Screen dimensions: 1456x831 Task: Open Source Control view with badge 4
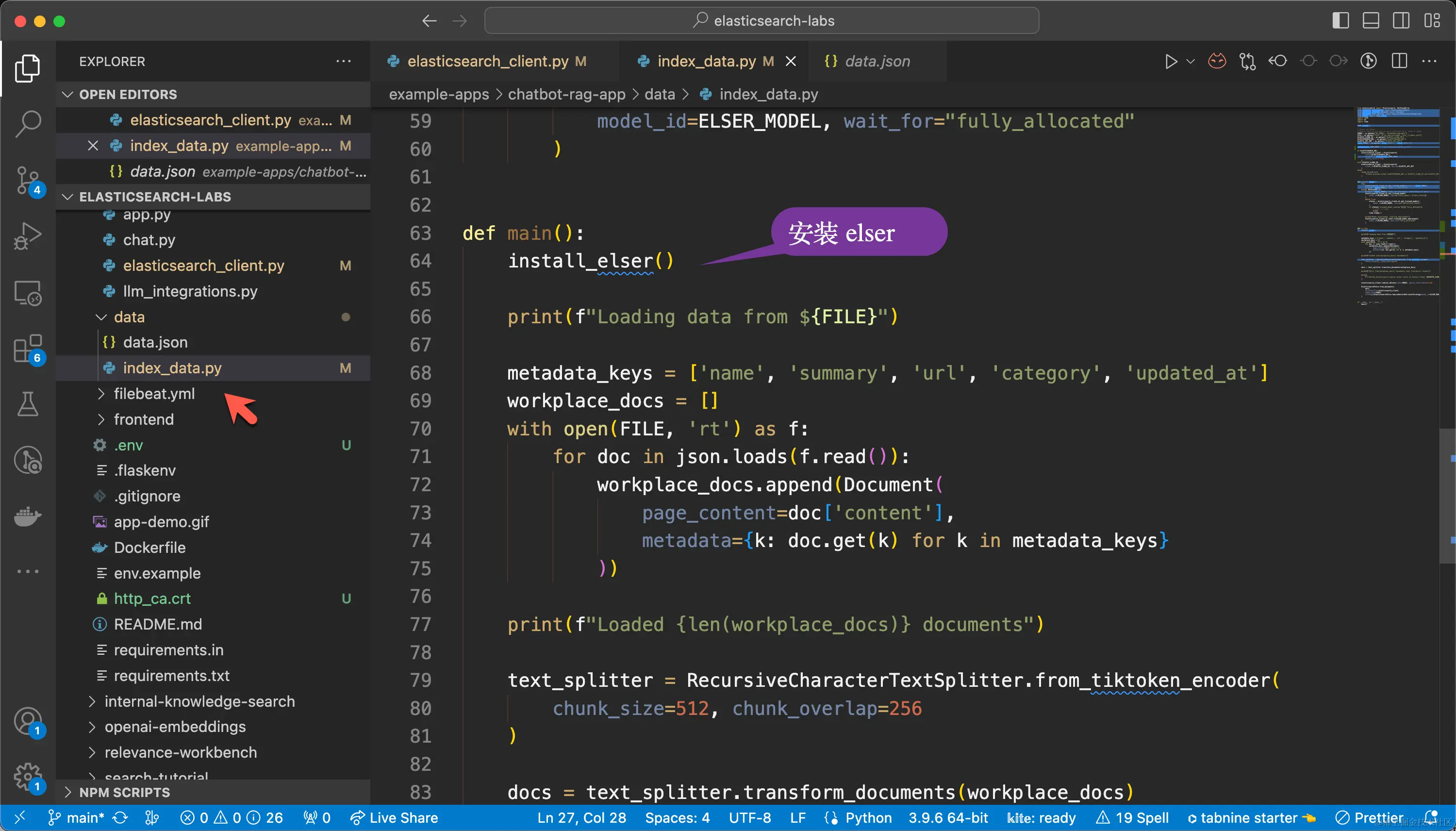[27, 181]
